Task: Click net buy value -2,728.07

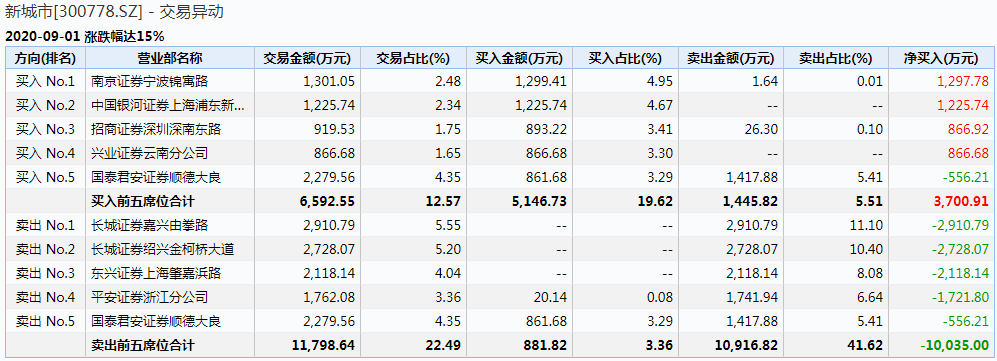Action: point(961,249)
